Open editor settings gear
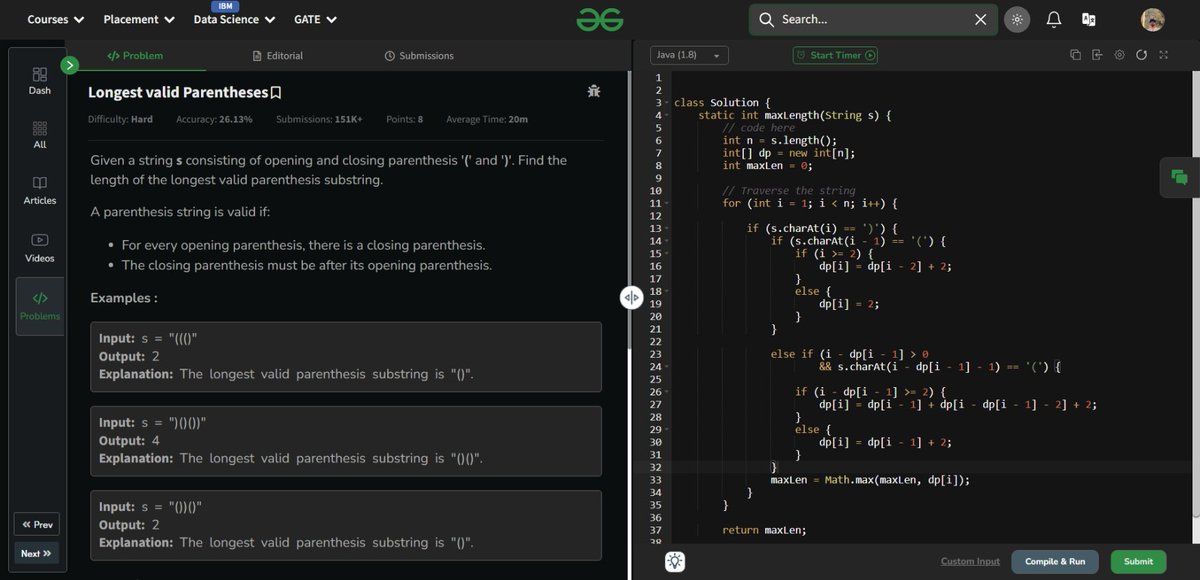 coord(1119,55)
